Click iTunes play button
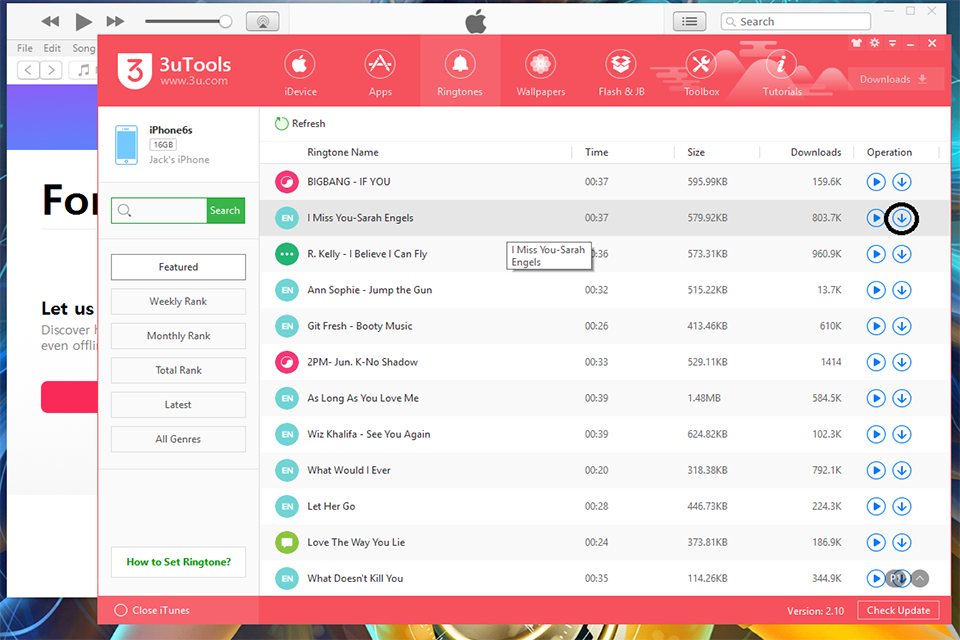This screenshot has width=960, height=640. (x=83, y=22)
